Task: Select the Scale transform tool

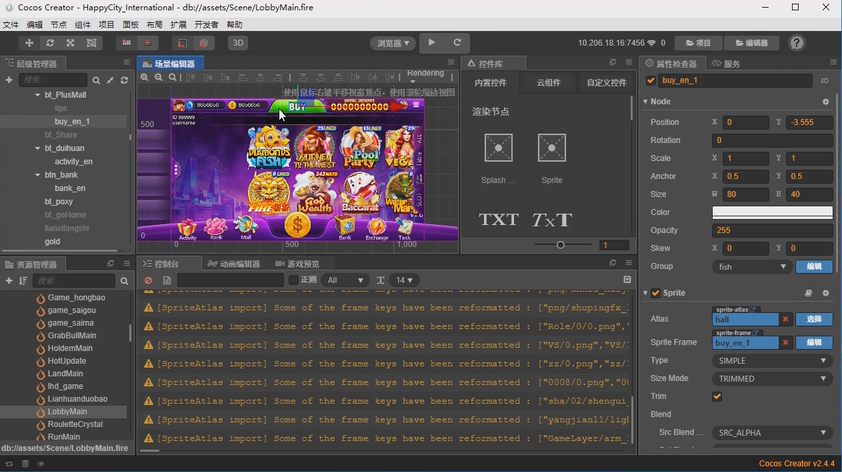Action: tap(70, 43)
